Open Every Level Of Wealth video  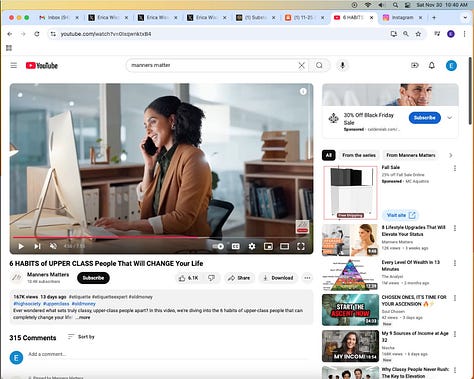(x=350, y=275)
